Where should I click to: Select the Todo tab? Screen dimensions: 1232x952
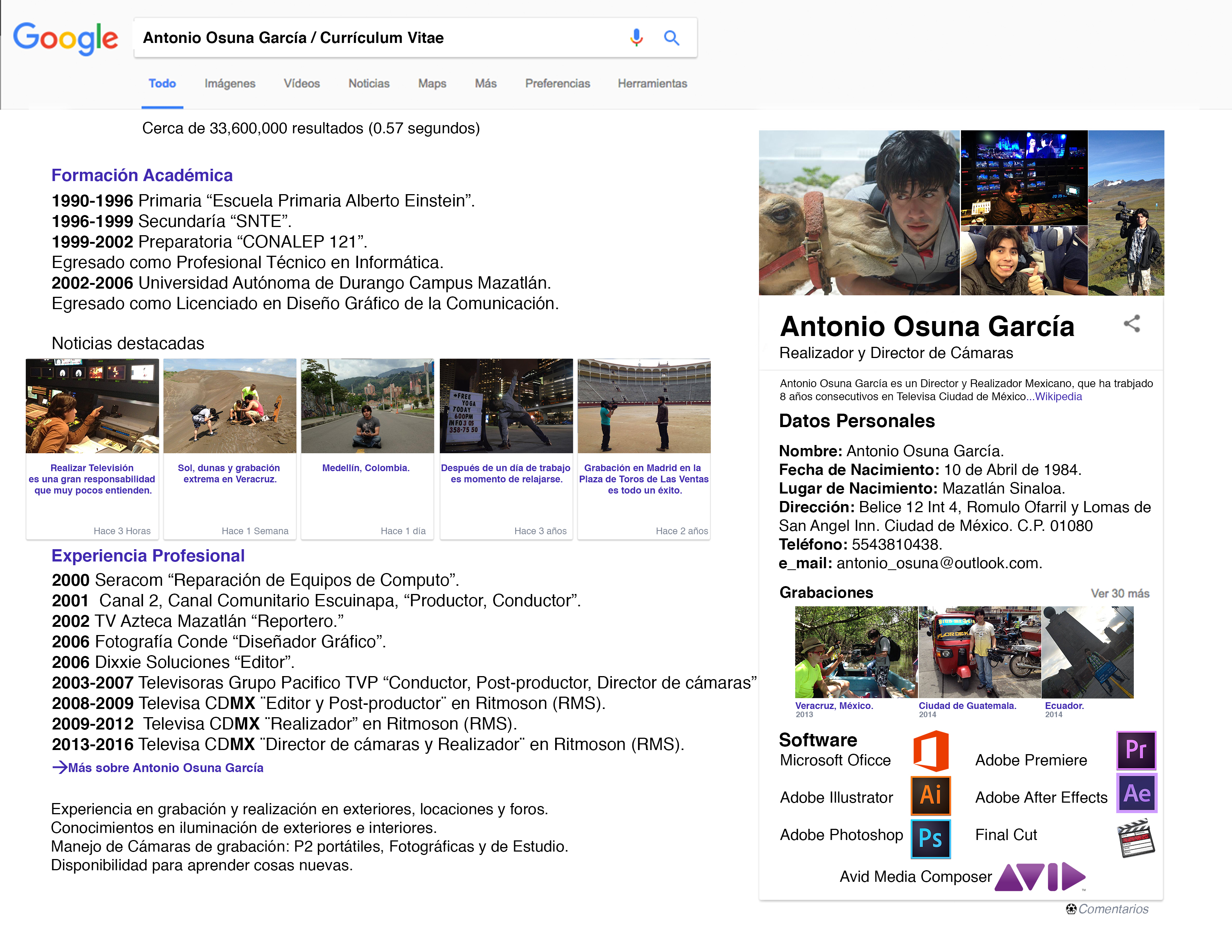(162, 84)
